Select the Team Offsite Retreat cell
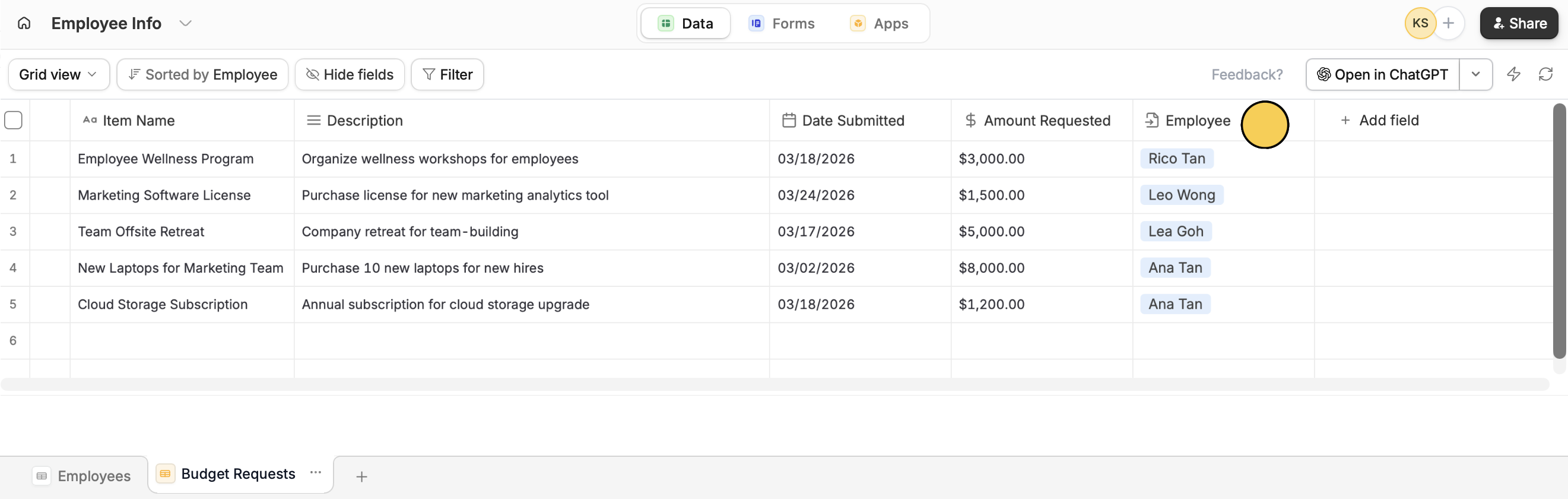Viewport: 1568px width, 499px height. pos(182,232)
